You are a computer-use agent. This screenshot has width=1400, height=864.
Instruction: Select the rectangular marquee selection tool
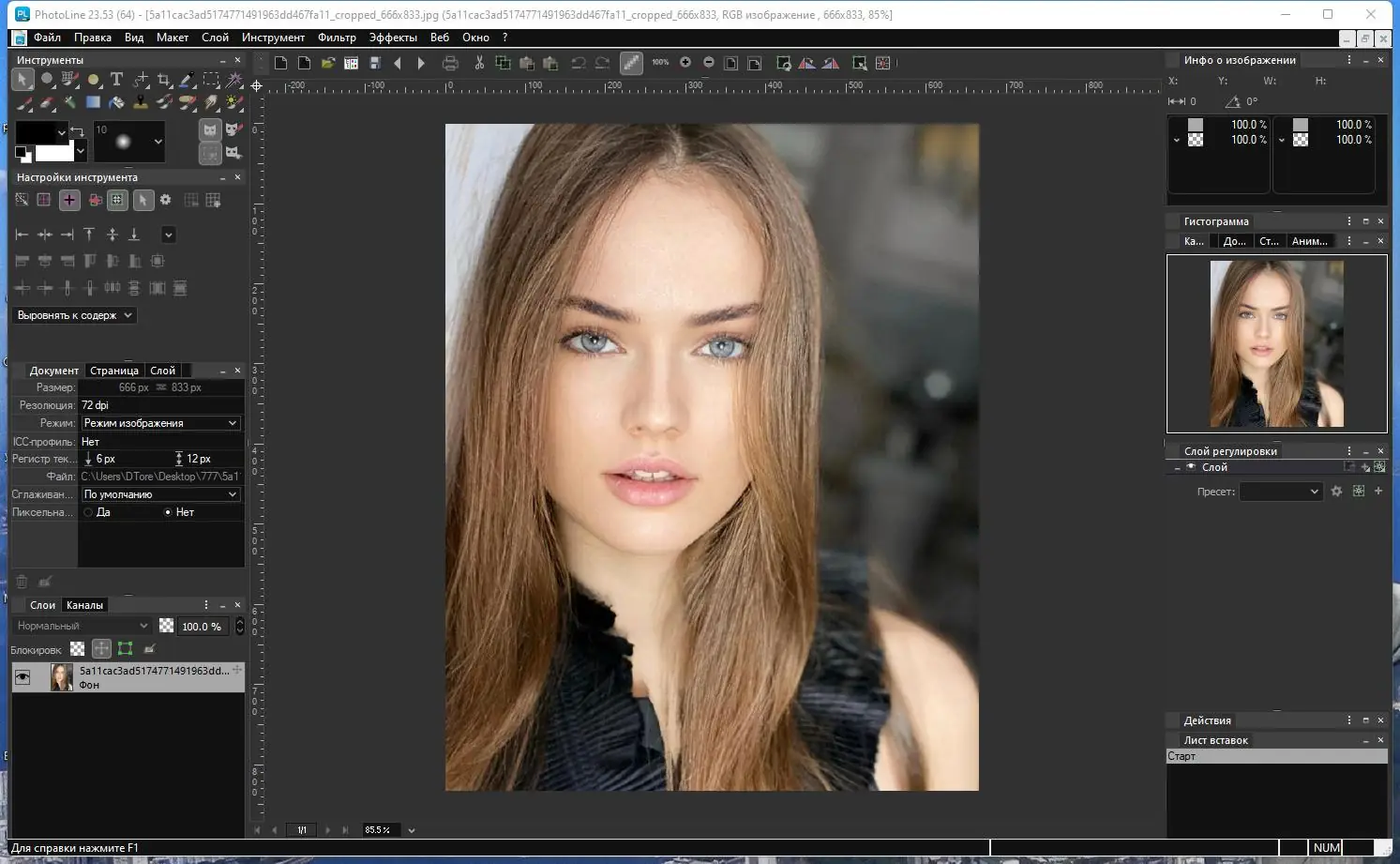click(211, 80)
